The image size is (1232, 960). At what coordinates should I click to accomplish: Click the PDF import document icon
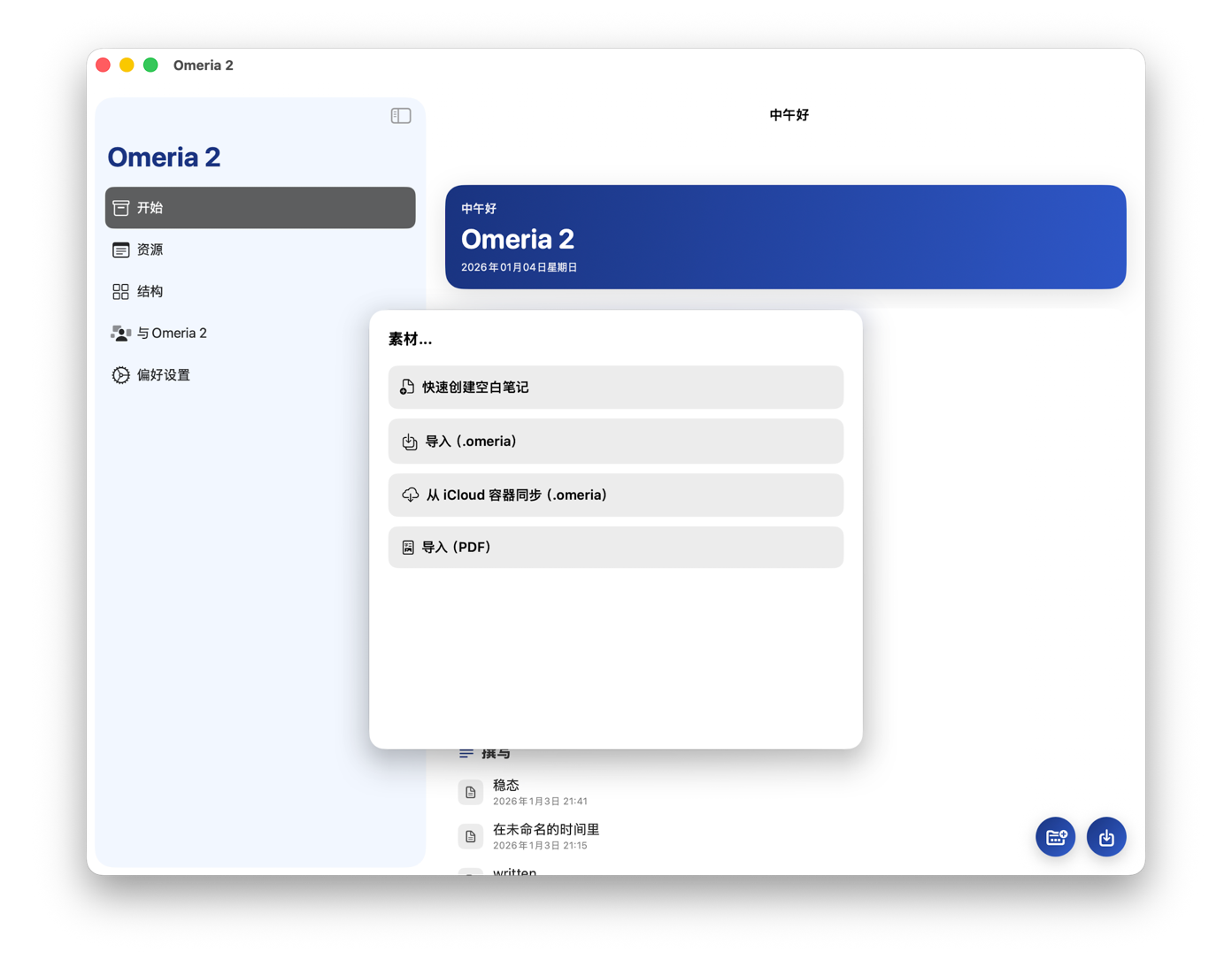click(x=408, y=548)
